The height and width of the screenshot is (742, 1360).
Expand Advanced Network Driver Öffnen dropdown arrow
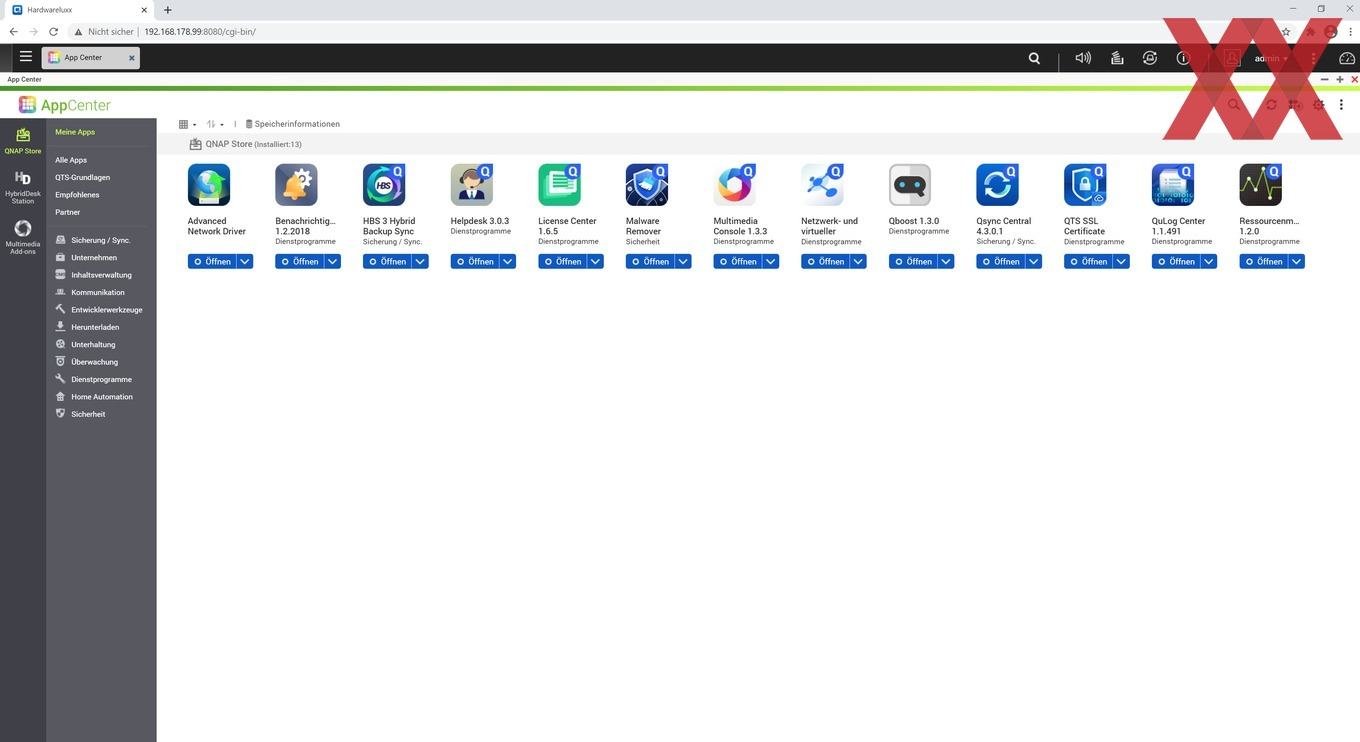click(245, 261)
